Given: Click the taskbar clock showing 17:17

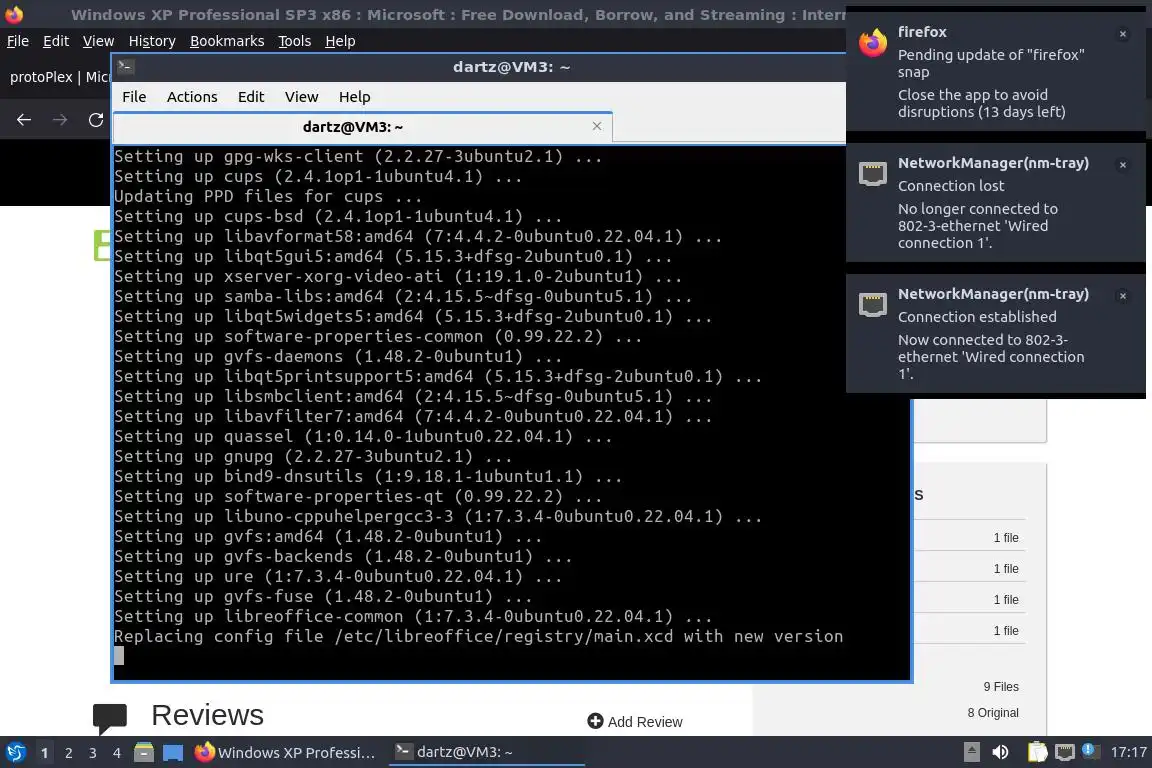Looking at the screenshot, I should 1128,753.
